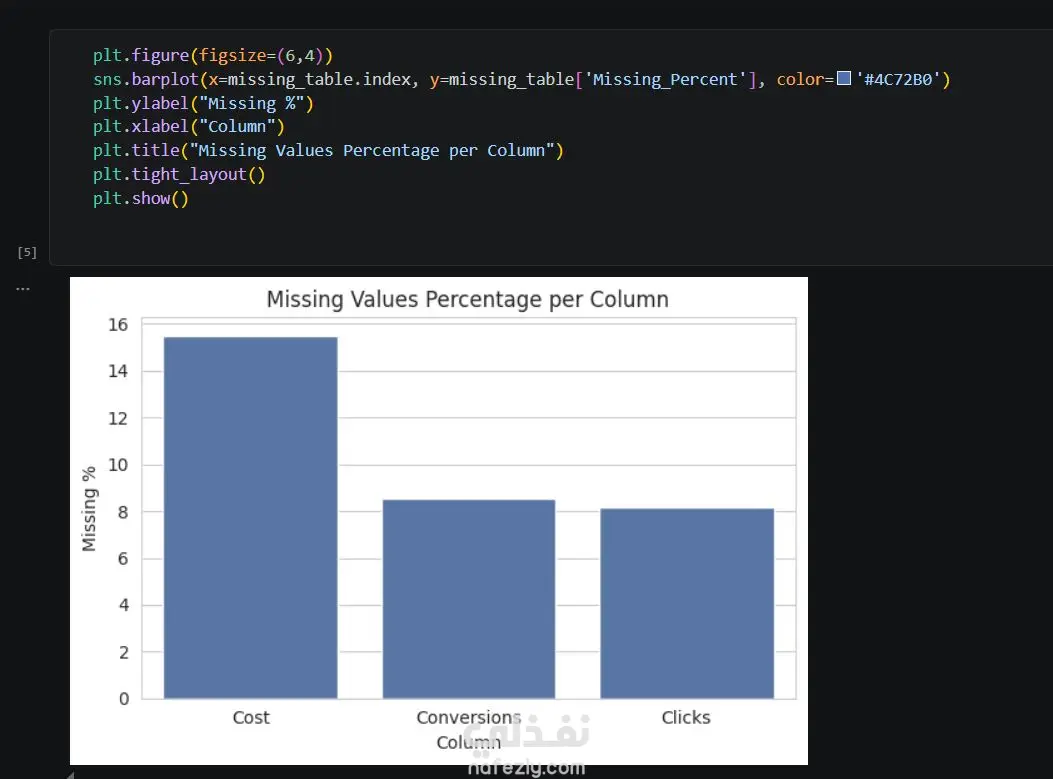Click the [5] execution count label
The height and width of the screenshot is (779, 1053).
27,252
